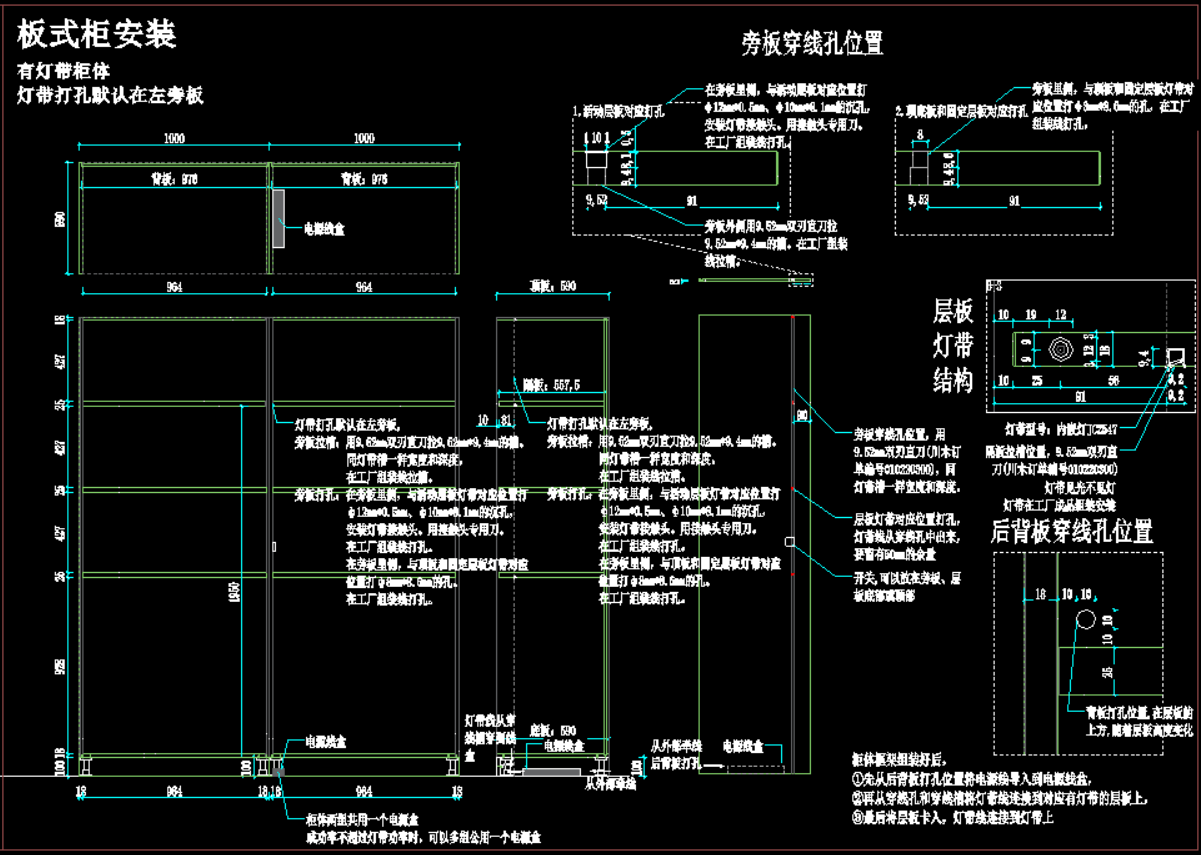Click the gray power box in top view
The width and height of the screenshot is (1201, 855).
[x=279, y=217]
